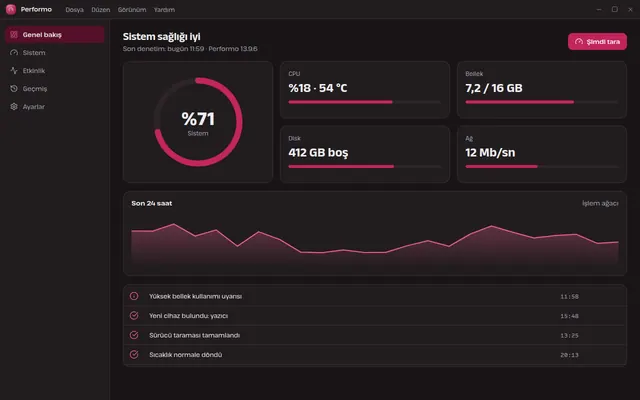Click check icon beside Sürücü taraması tamamlandı
This screenshot has height=400, width=640.
pos(134,335)
